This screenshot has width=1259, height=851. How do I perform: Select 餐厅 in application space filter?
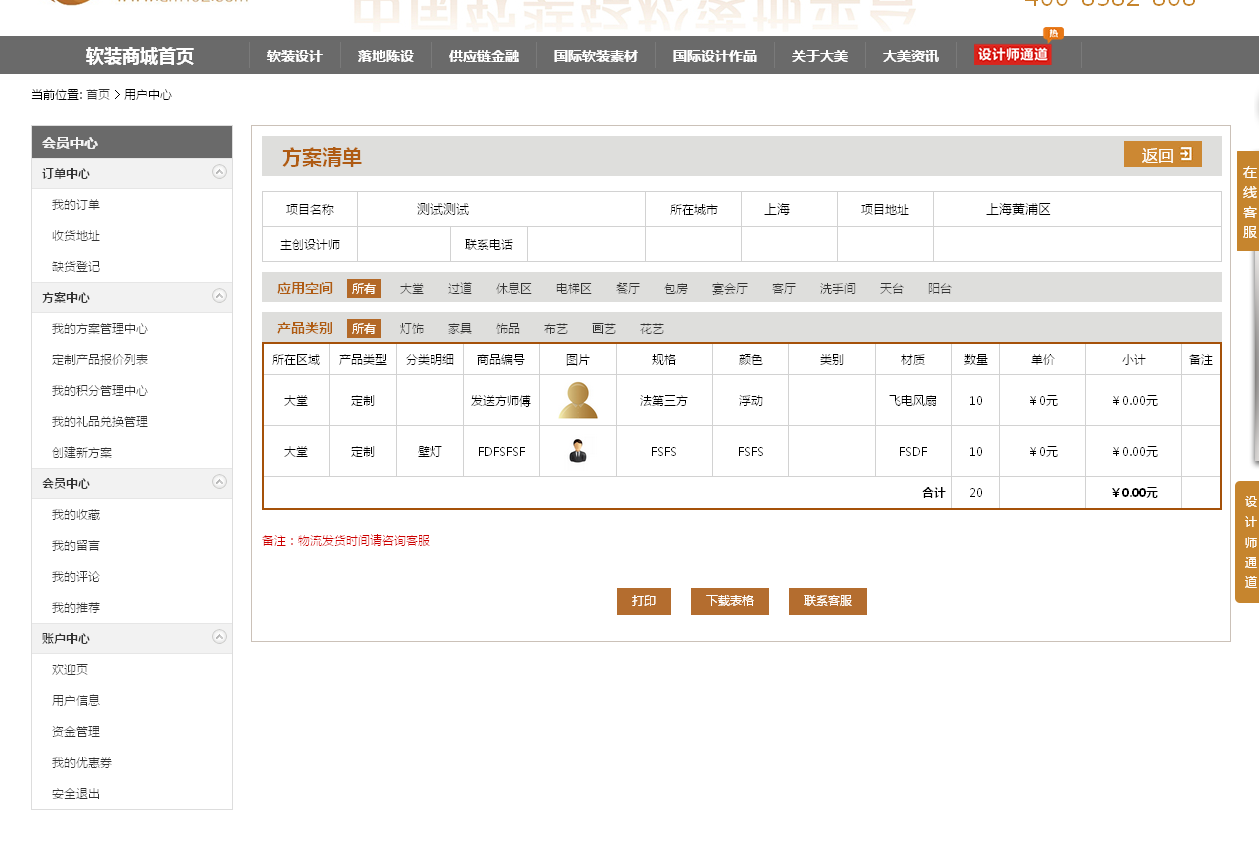coord(628,289)
